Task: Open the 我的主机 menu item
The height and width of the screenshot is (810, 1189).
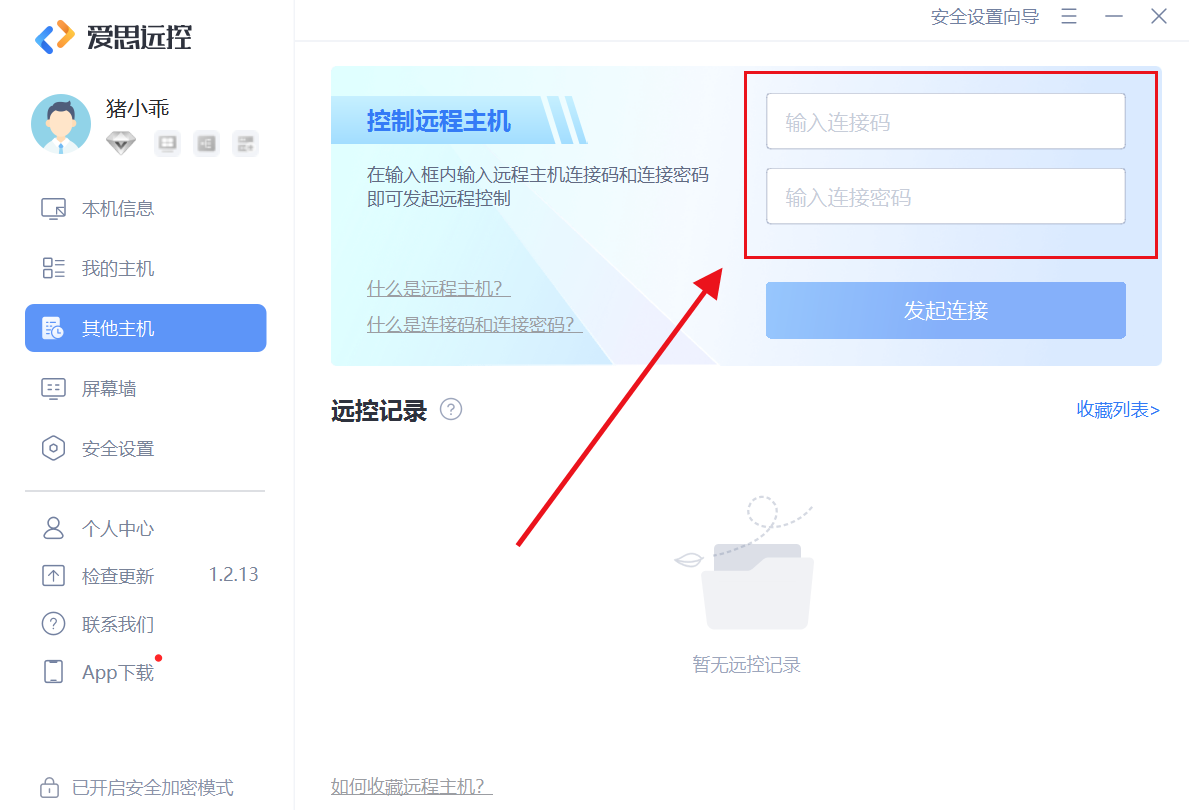Action: click(x=146, y=268)
